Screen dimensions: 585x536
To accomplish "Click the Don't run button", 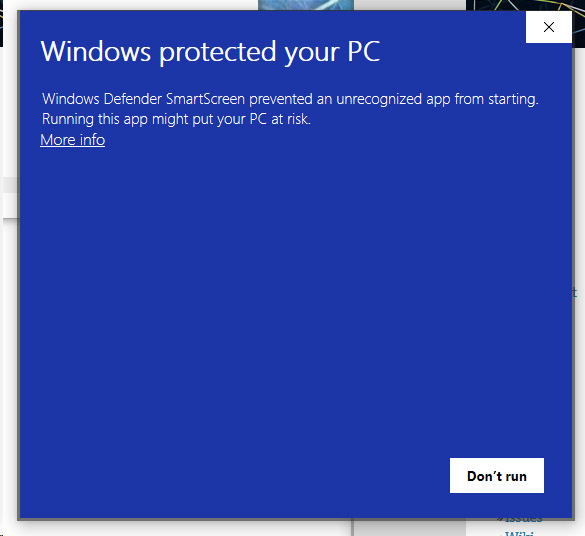I will 497,476.
